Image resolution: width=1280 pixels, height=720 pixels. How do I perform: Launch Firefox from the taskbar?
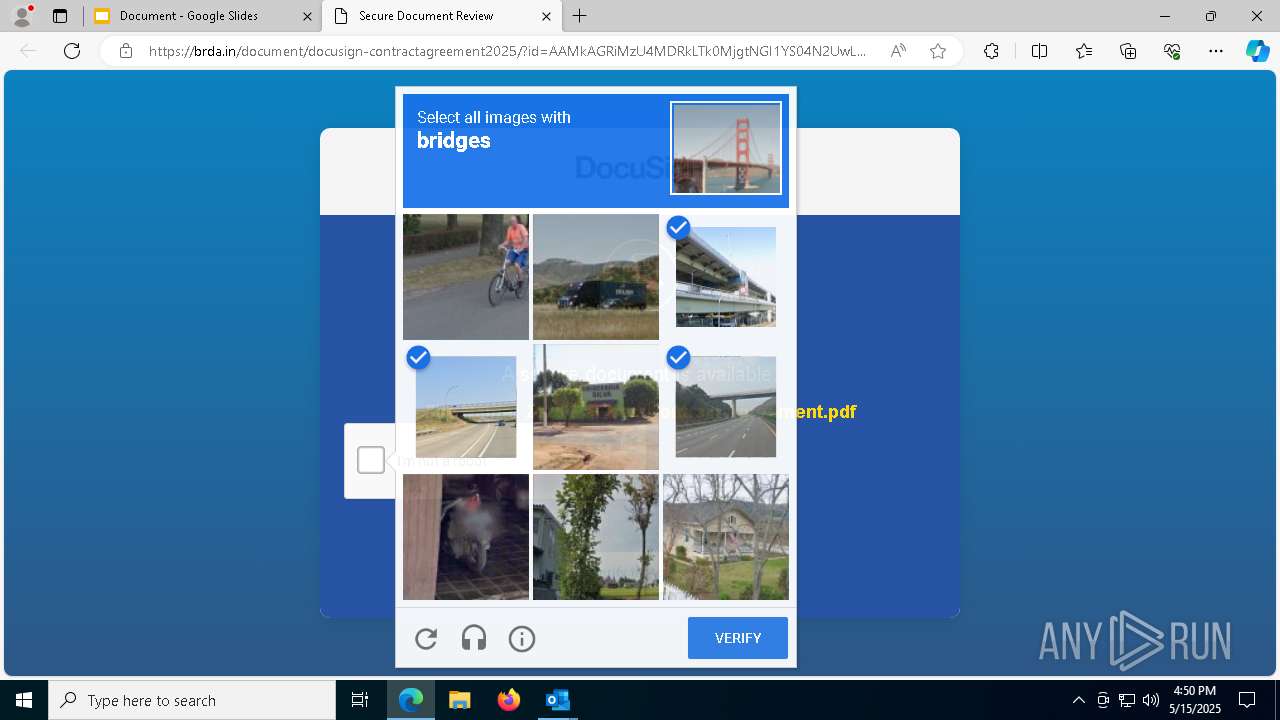[x=508, y=700]
